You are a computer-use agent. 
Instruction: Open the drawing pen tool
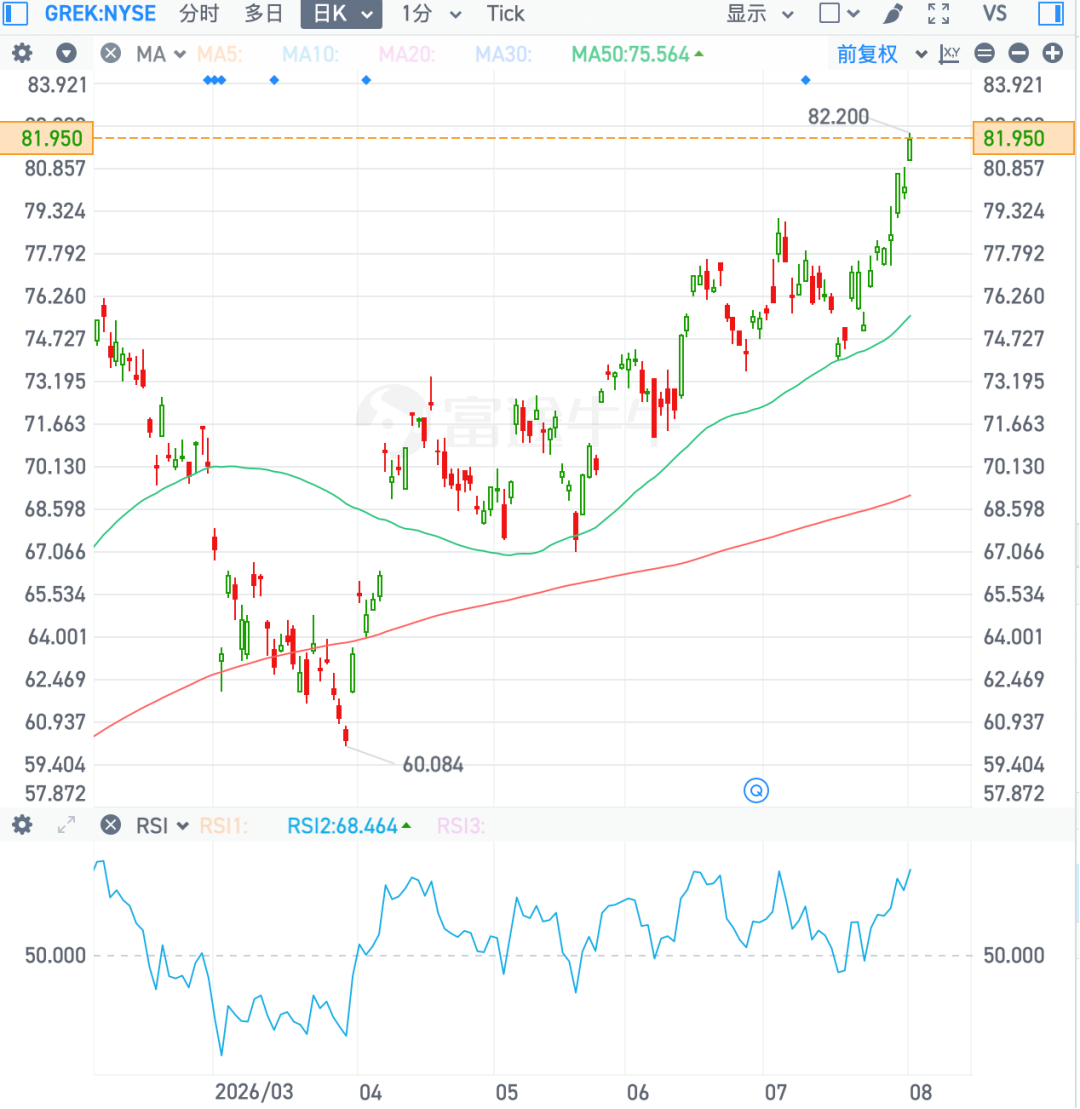(894, 13)
